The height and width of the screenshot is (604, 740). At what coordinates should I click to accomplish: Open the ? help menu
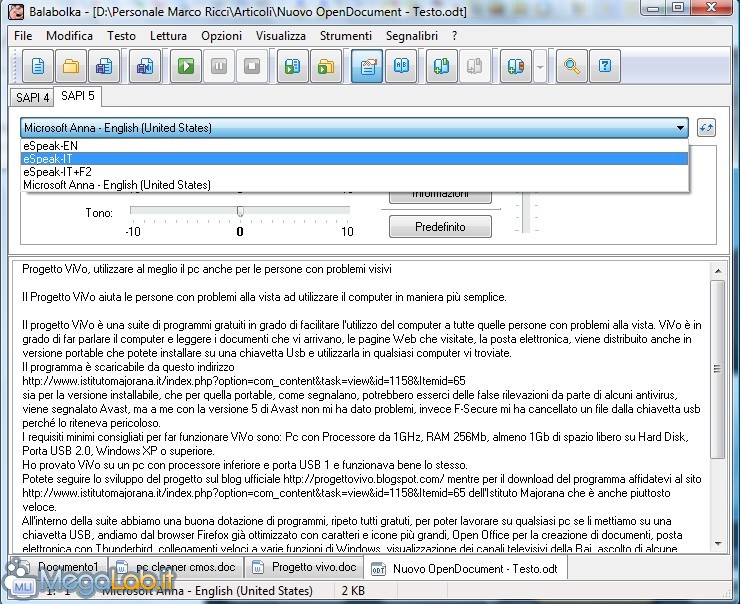pos(454,36)
